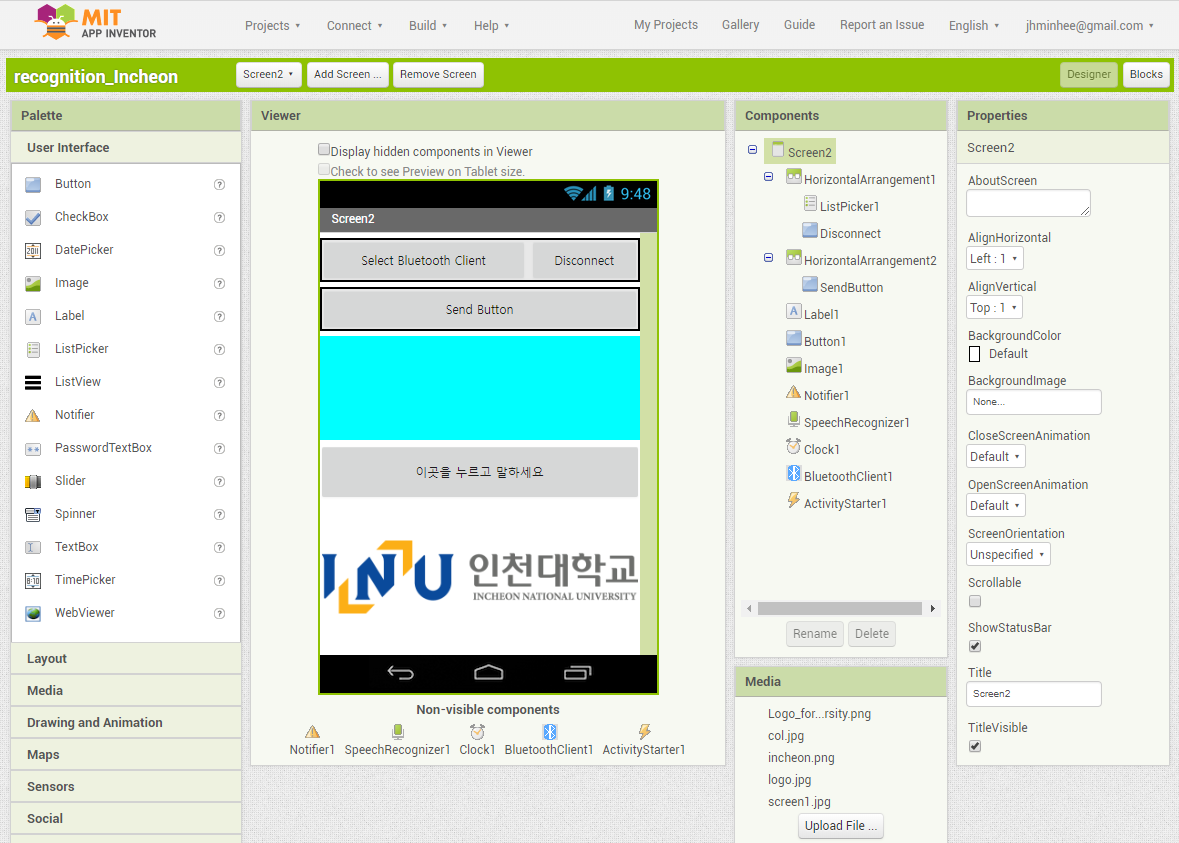This screenshot has height=843, width=1179.
Task: Click the Clock1 non-visible component icon
Action: (477, 731)
